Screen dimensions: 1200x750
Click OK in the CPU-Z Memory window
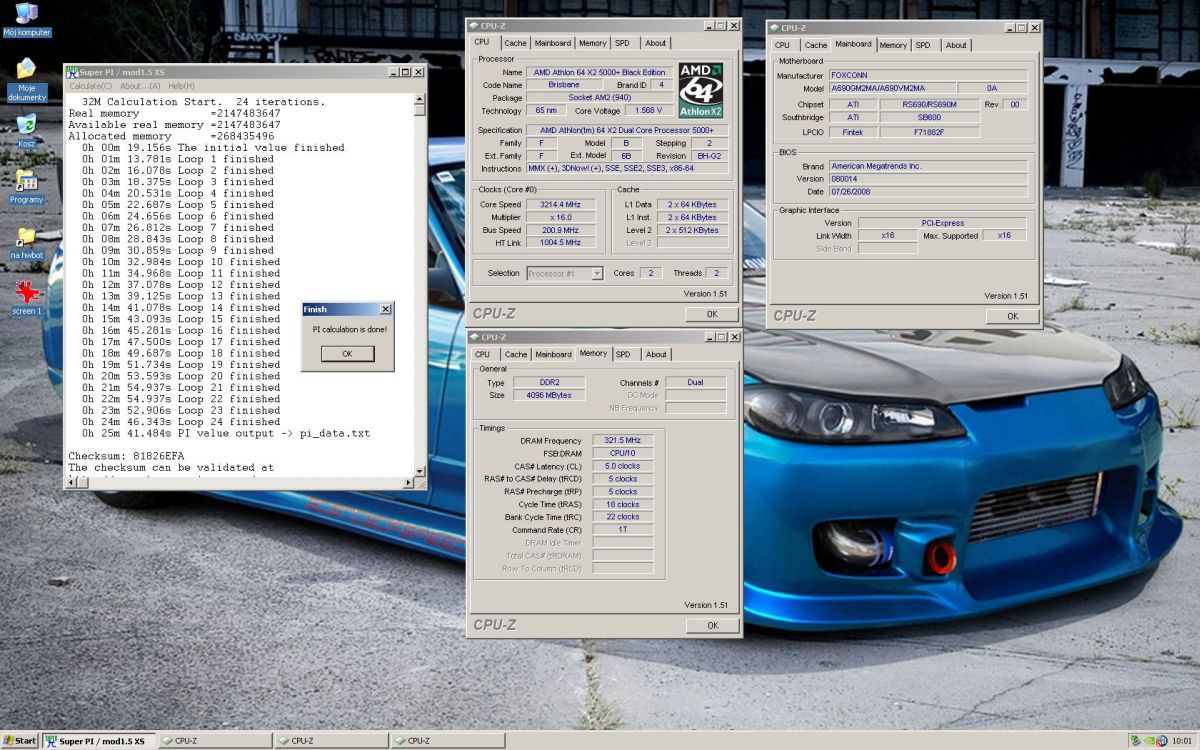coord(712,625)
